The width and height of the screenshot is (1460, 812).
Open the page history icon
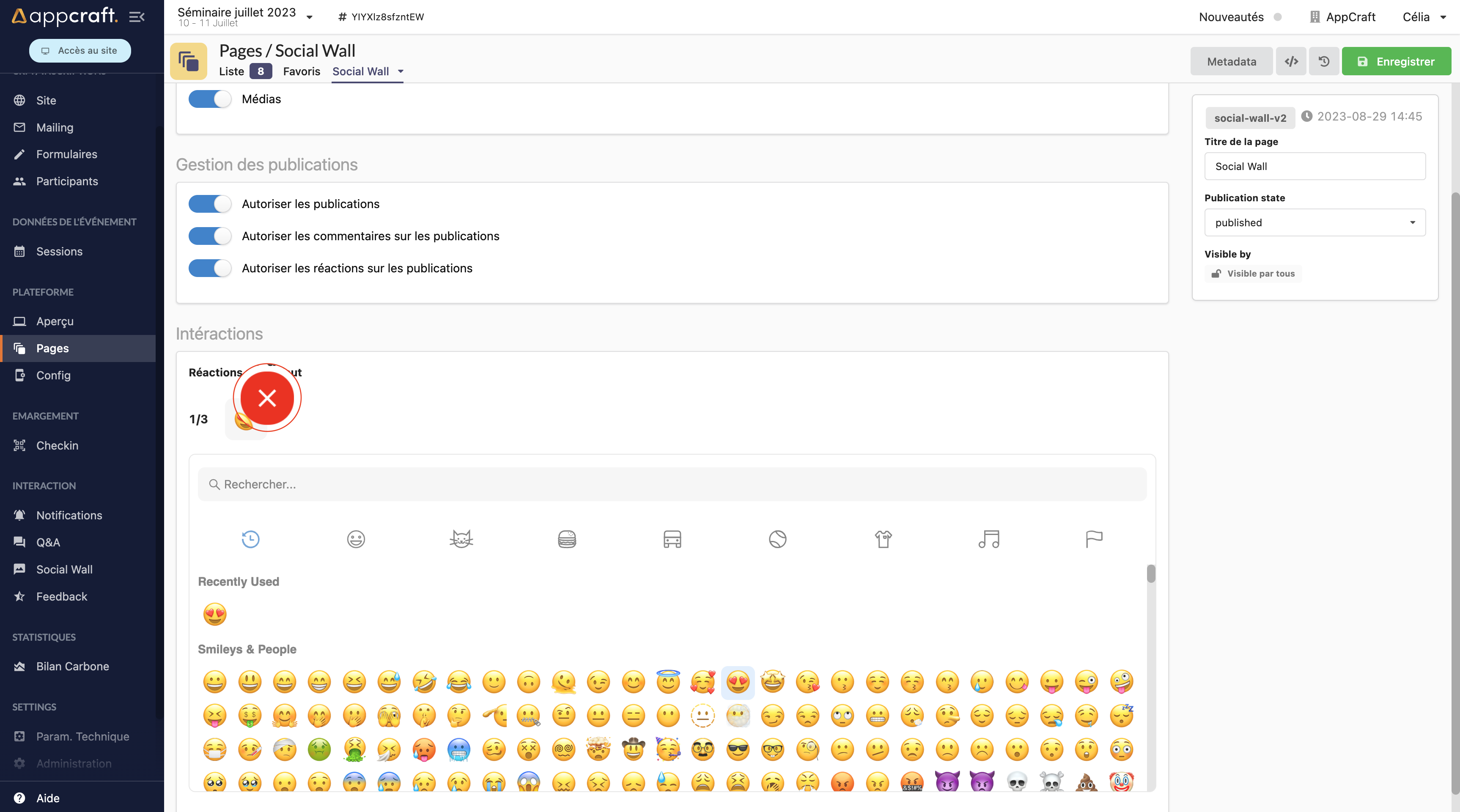pos(1323,61)
